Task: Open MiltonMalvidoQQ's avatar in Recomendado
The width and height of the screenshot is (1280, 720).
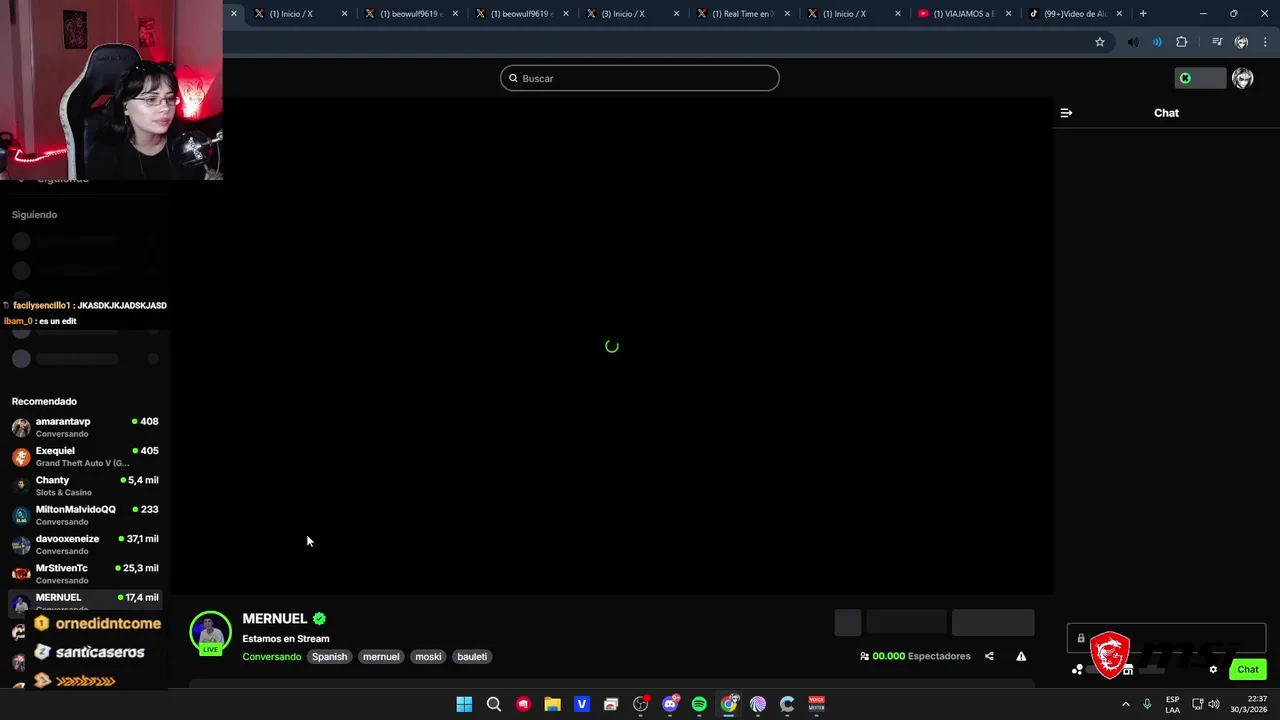Action: point(21,516)
